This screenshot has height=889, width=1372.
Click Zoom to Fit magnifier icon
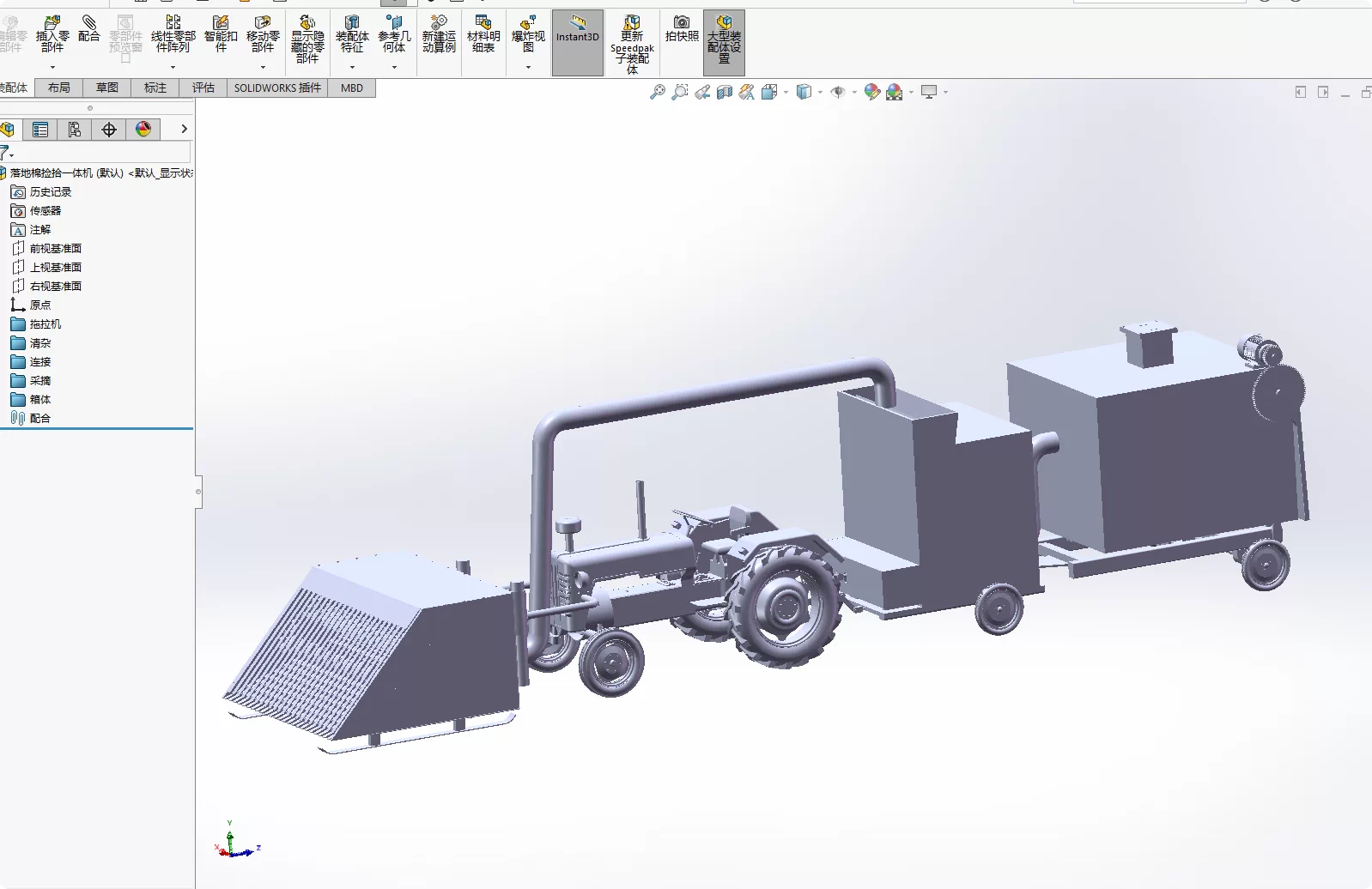pos(658,92)
